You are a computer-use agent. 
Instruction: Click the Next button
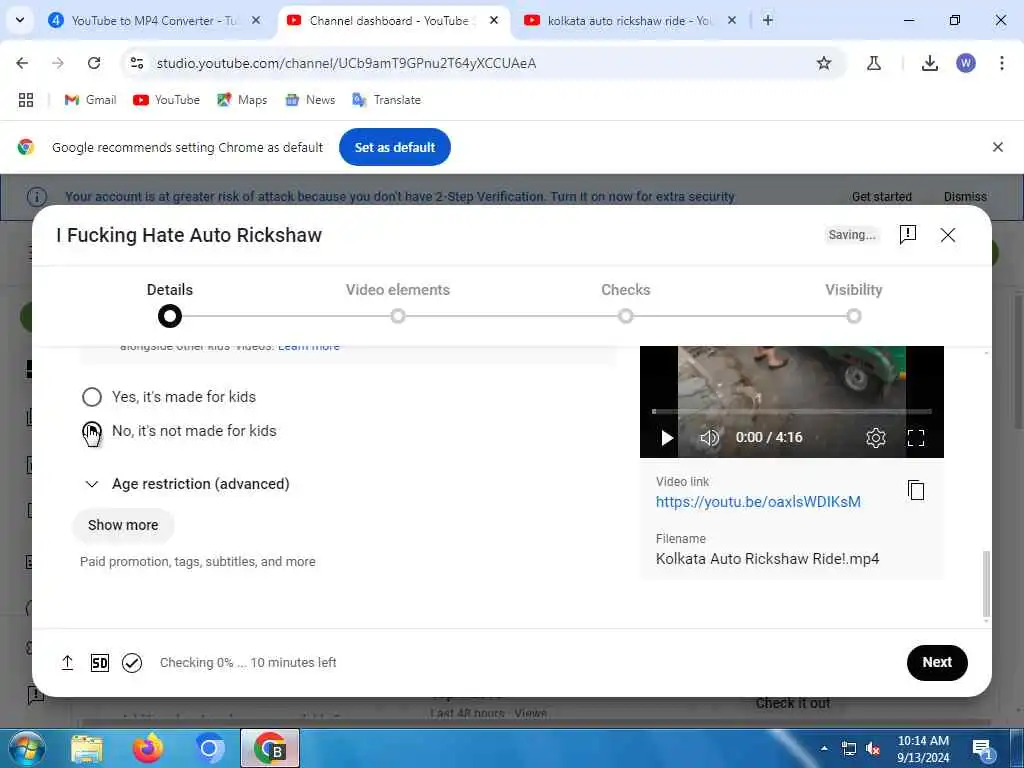point(936,662)
